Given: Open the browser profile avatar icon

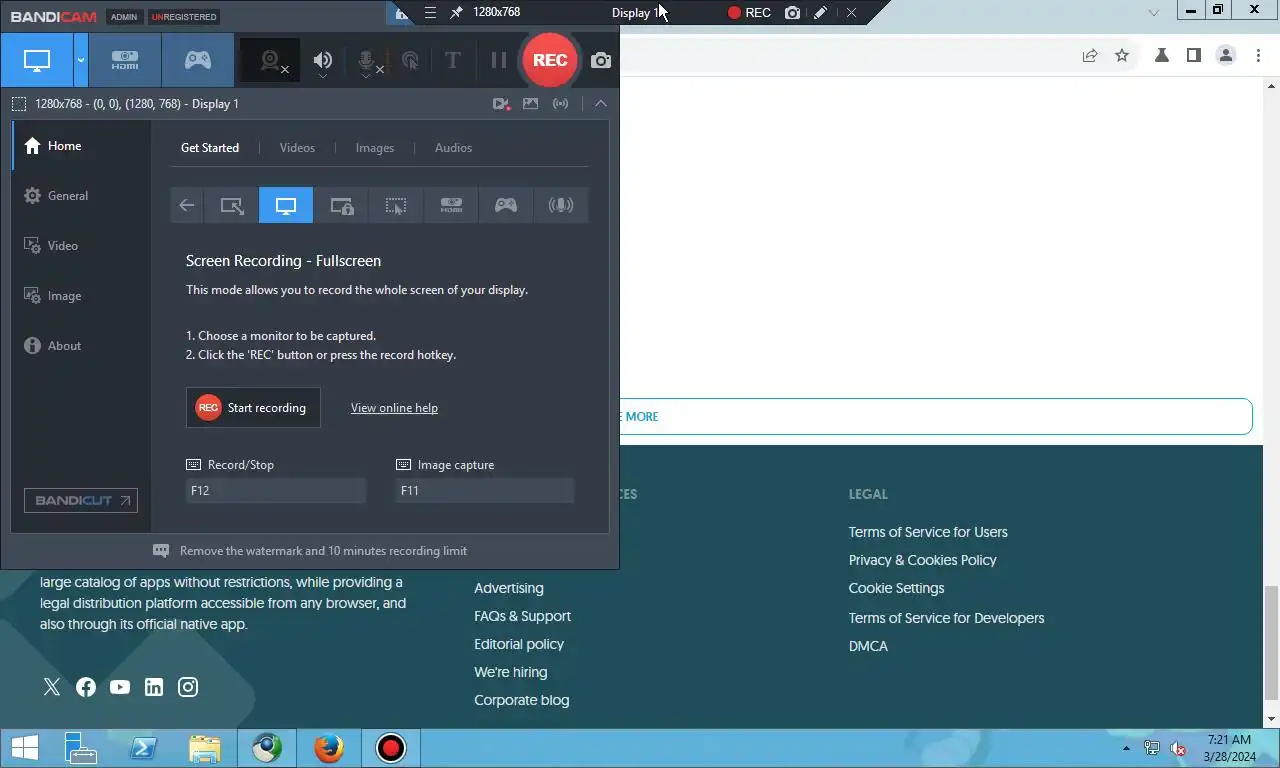Looking at the screenshot, I should [x=1226, y=56].
